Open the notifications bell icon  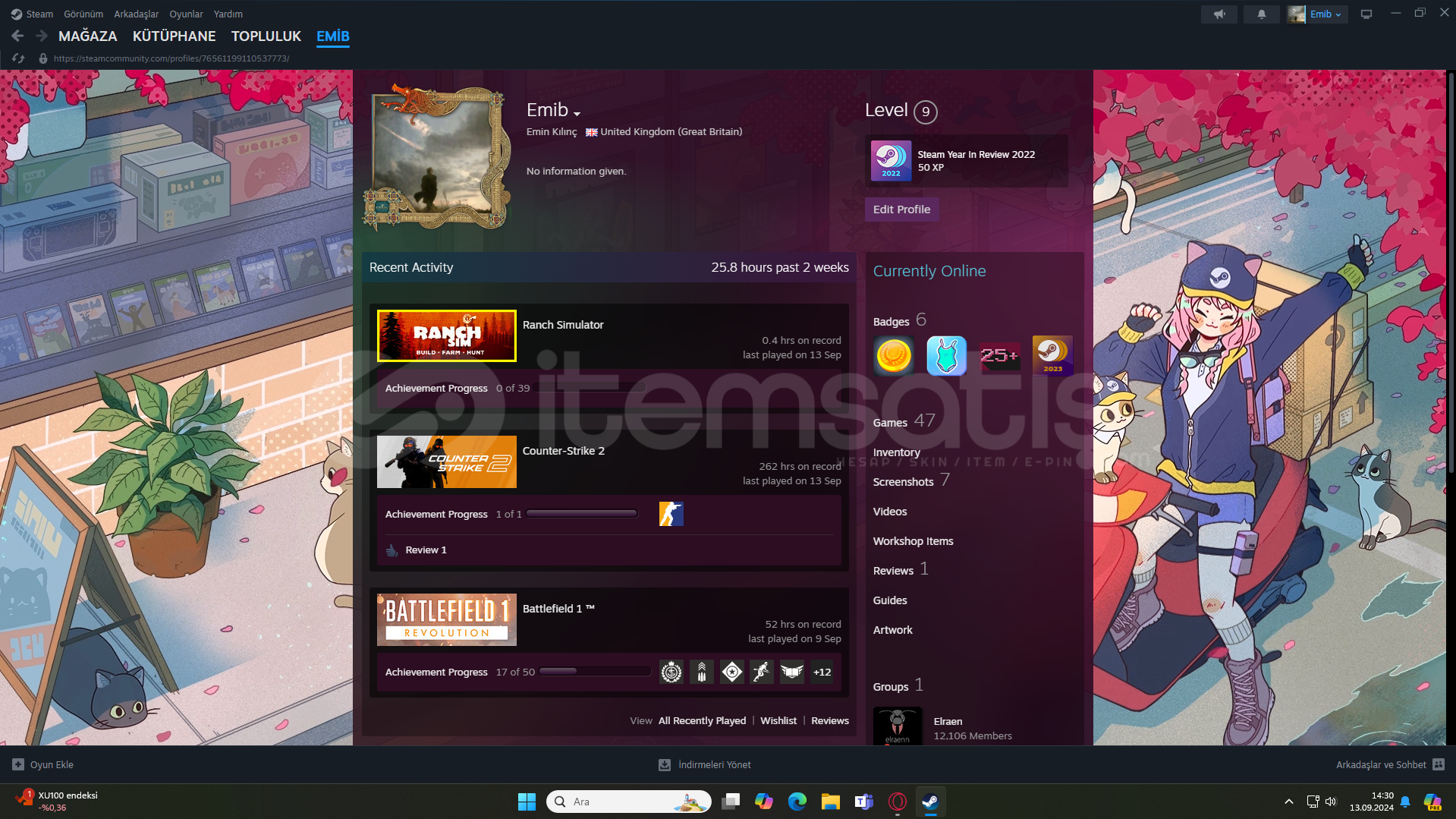1261,14
